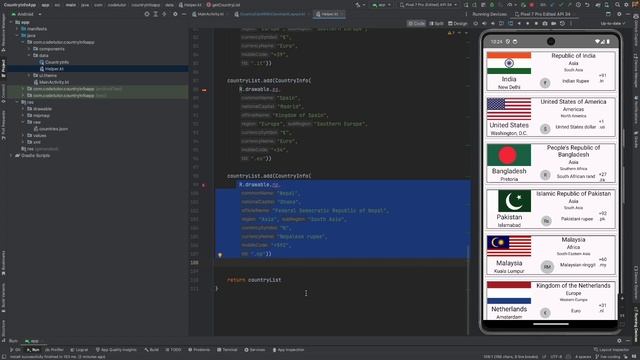Click the Search Everywhere magnifier icon
Image resolution: width=640 pixels, height=360 pixels.
[x=618, y=5]
